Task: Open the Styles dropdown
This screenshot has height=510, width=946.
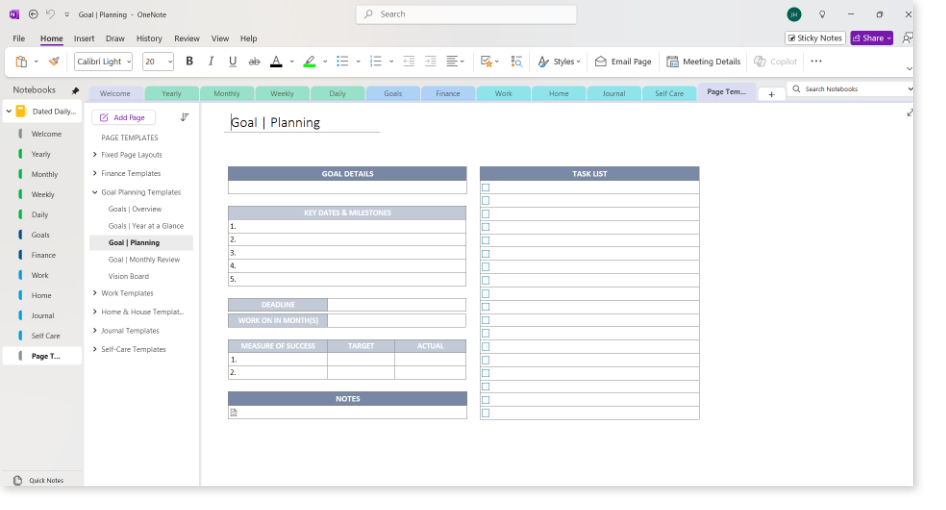Action: (x=559, y=61)
